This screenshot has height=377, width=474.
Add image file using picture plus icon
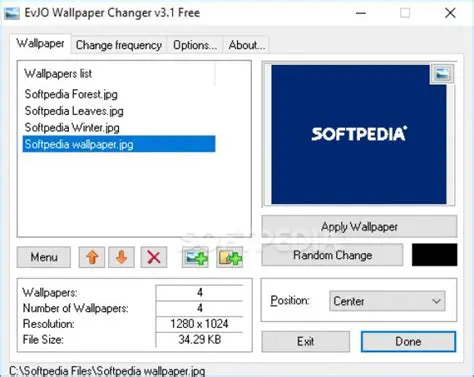click(195, 257)
